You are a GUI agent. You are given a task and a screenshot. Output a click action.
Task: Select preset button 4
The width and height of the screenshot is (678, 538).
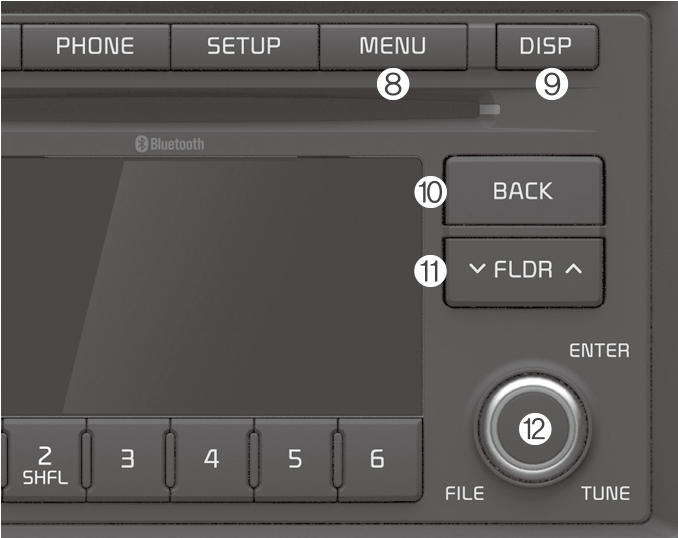211,459
